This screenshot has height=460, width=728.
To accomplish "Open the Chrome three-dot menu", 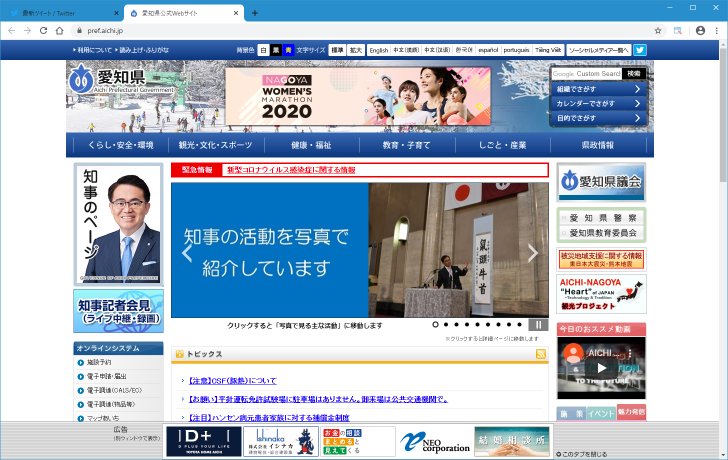I will 717,31.
